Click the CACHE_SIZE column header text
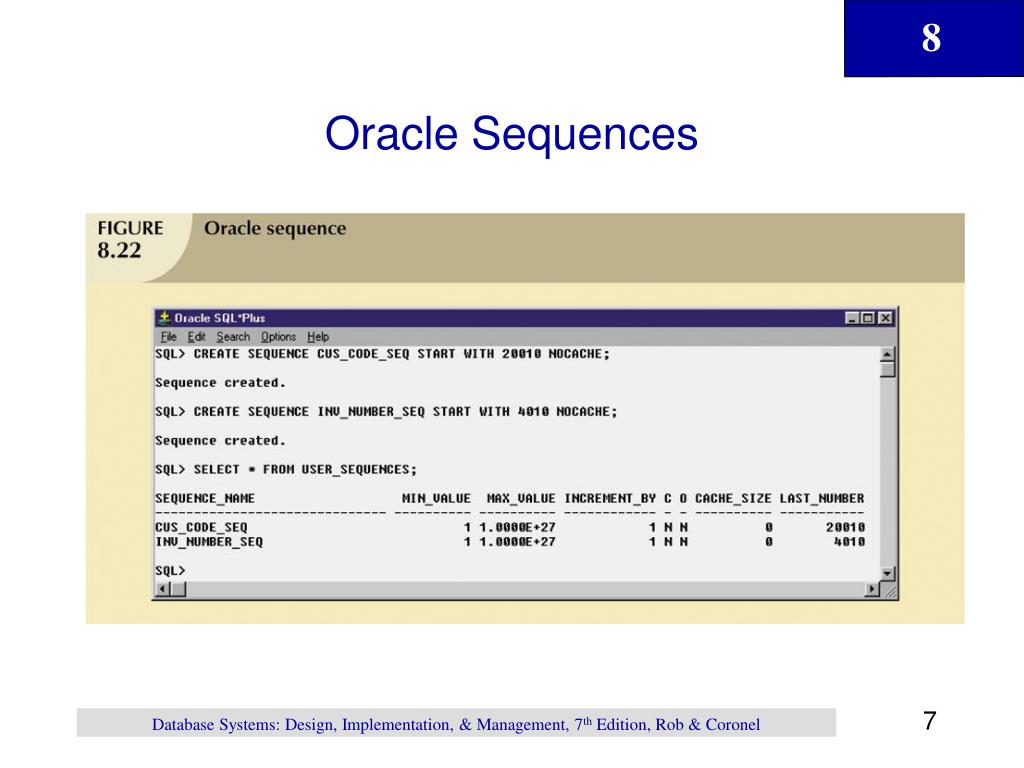This screenshot has width=1024, height=768. (733, 498)
